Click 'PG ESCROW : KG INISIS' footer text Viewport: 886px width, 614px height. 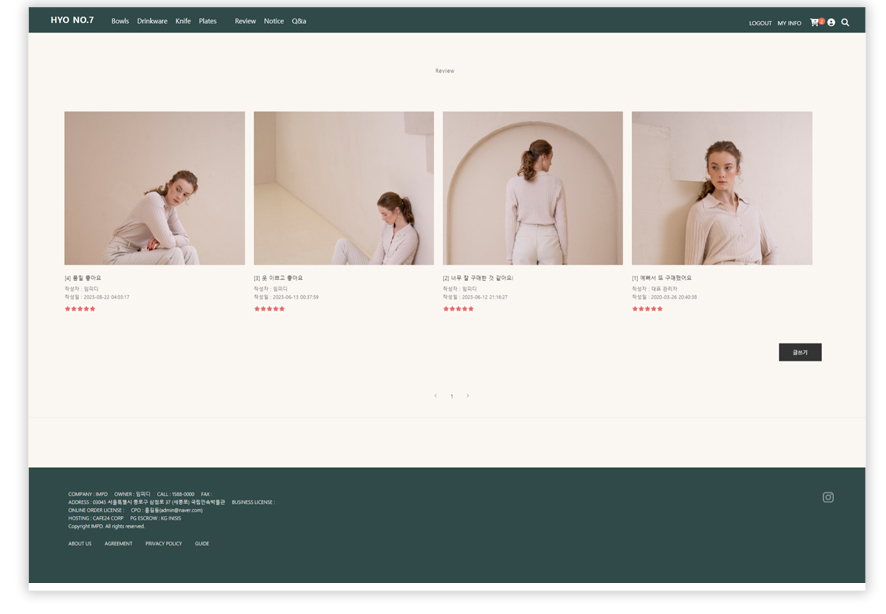[x=155, y=518]
